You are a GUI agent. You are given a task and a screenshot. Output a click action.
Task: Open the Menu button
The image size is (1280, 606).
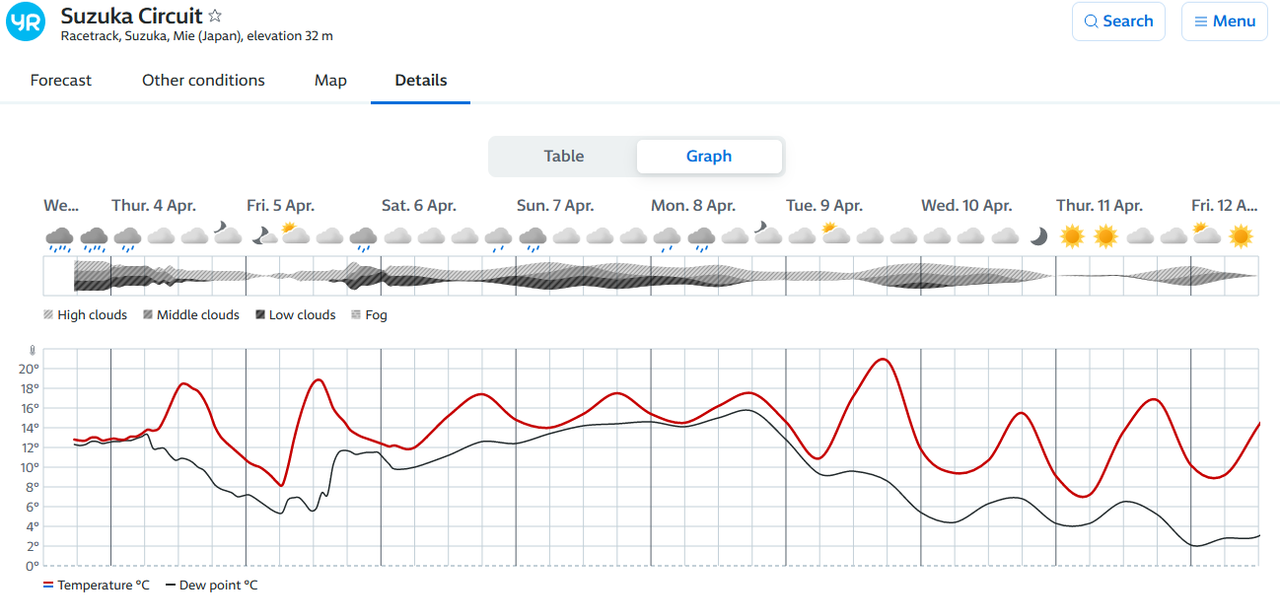[x=1224, y=21]
